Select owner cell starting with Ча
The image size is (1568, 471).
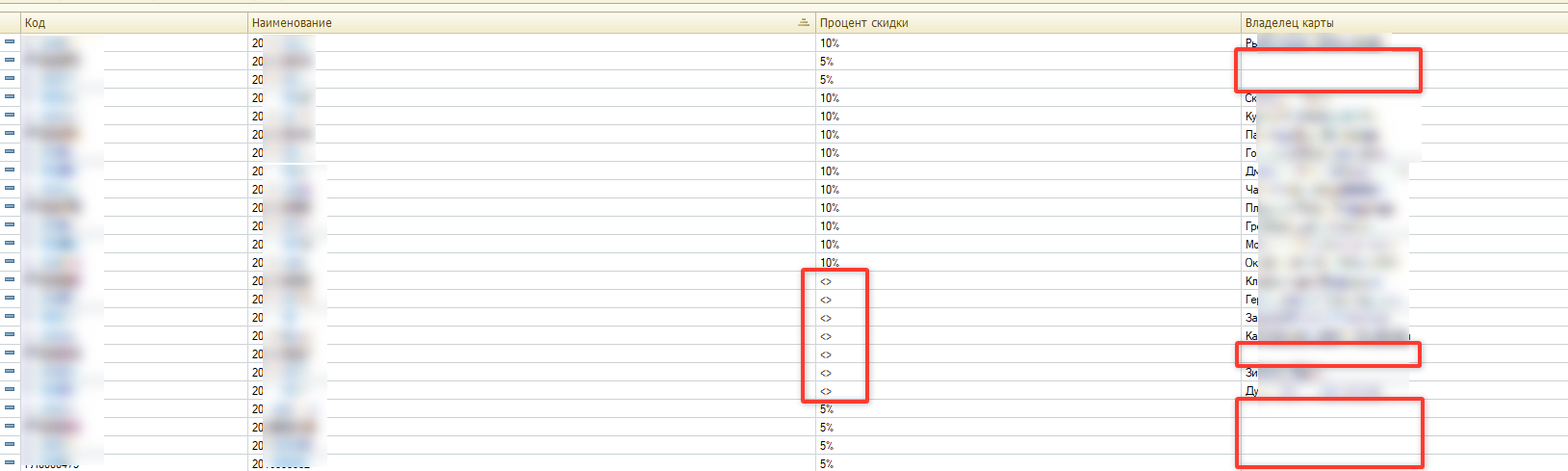(1404, 190)
